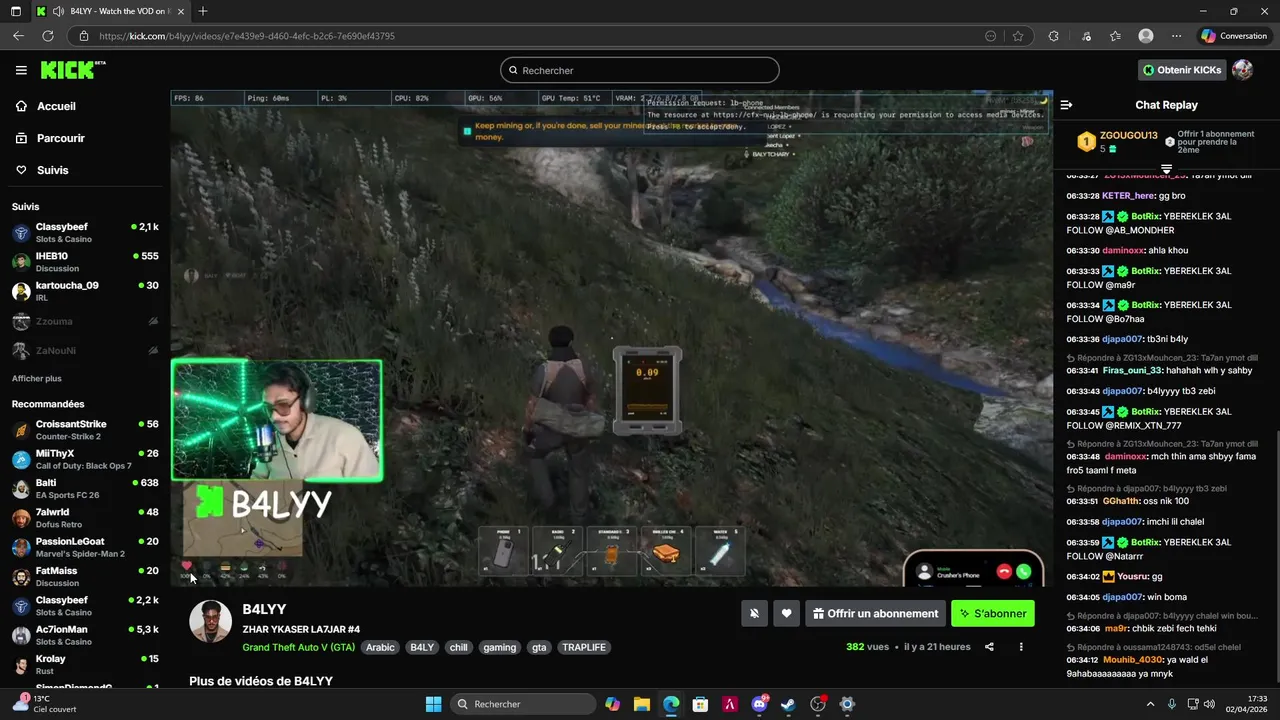Click chat user Mouhib_4030

click(x=1132, y=660)
